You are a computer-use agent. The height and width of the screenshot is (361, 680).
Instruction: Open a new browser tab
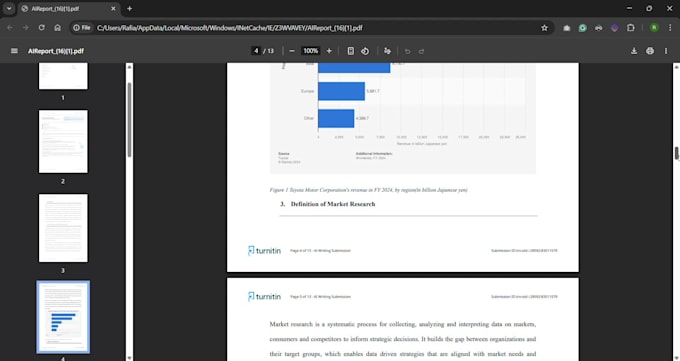click(129, 8)
